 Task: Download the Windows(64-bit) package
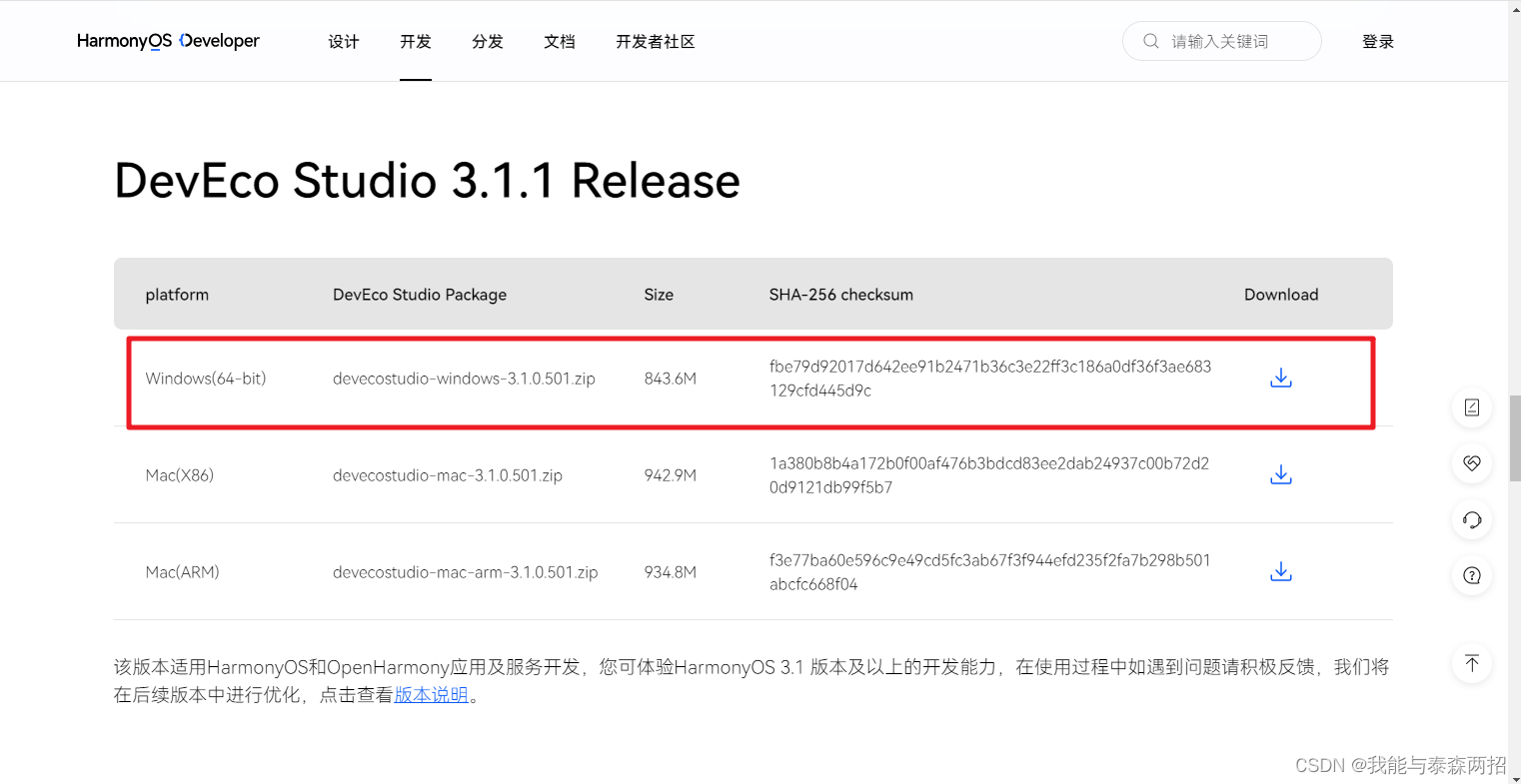point(1280,378)
